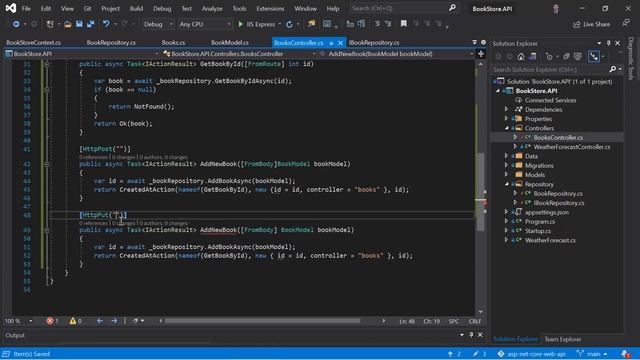The height and width of the screenshot is (360, 640).
Task: Open the File menu
Action: coord(26,8)
